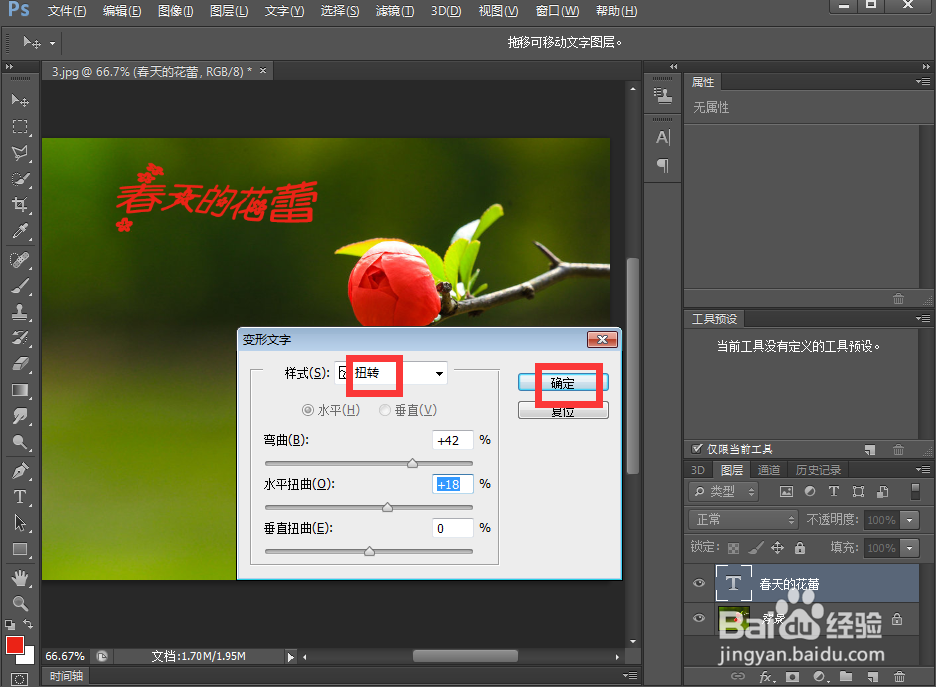Open the 不透明度 opacity dropdown arrow
The image size is (936, 687).
pos(910,520)
